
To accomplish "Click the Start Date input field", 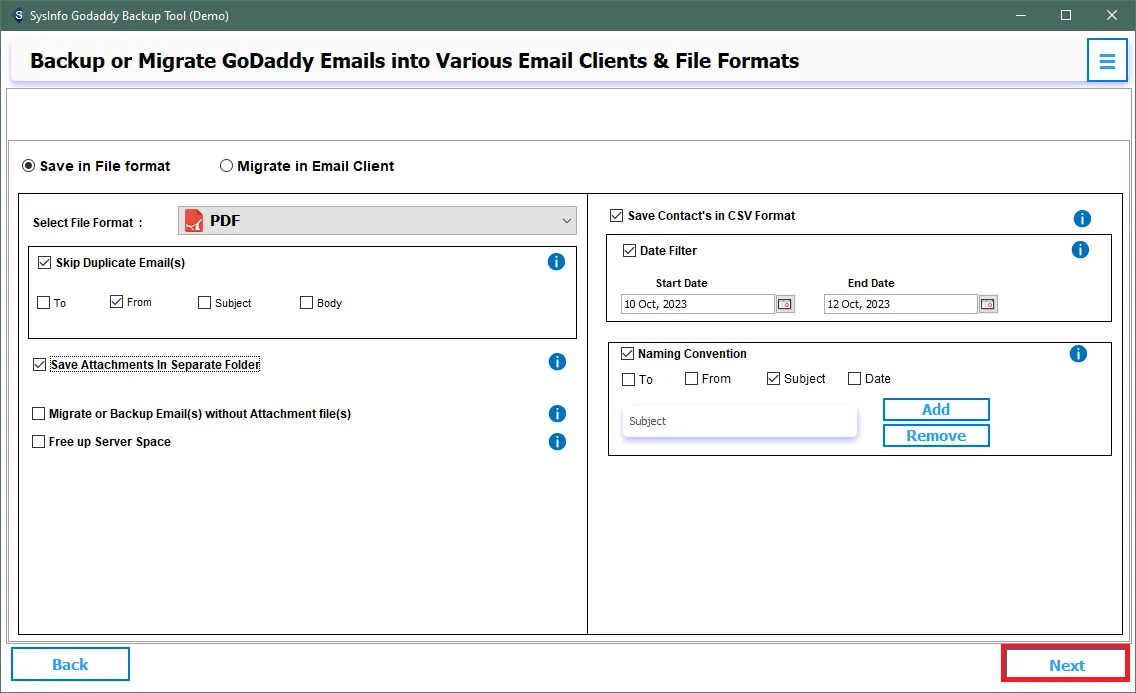I will (697, 304).
